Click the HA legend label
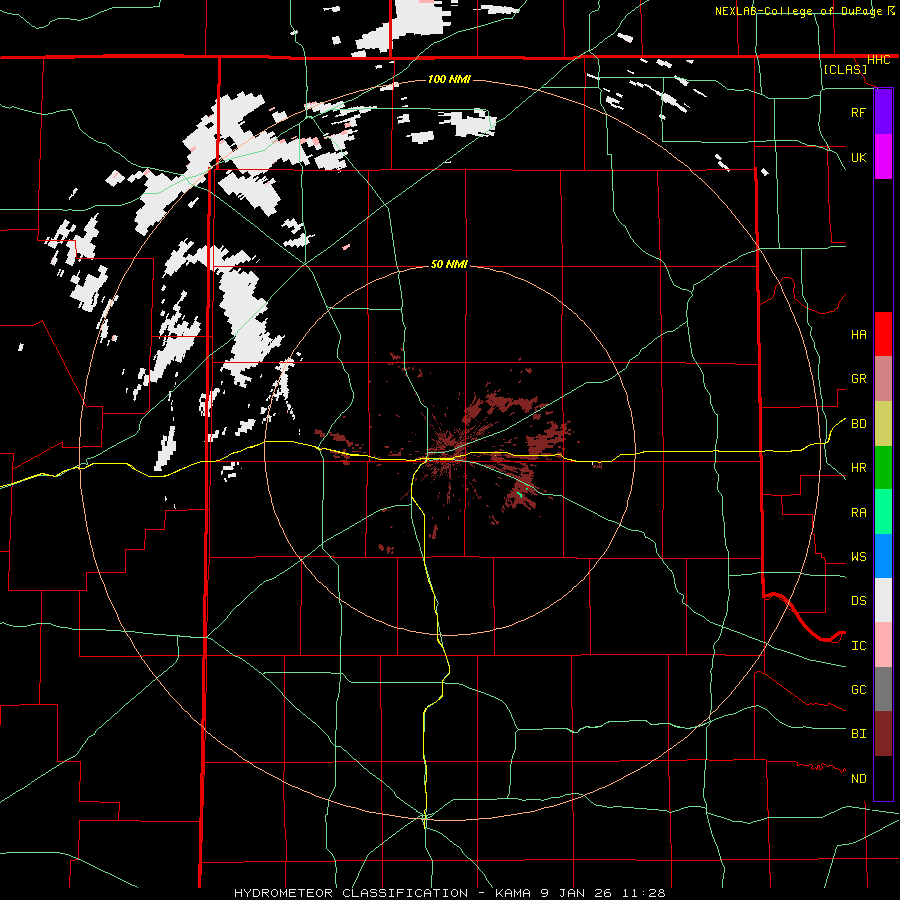900x900 pixels. (858, 335)
